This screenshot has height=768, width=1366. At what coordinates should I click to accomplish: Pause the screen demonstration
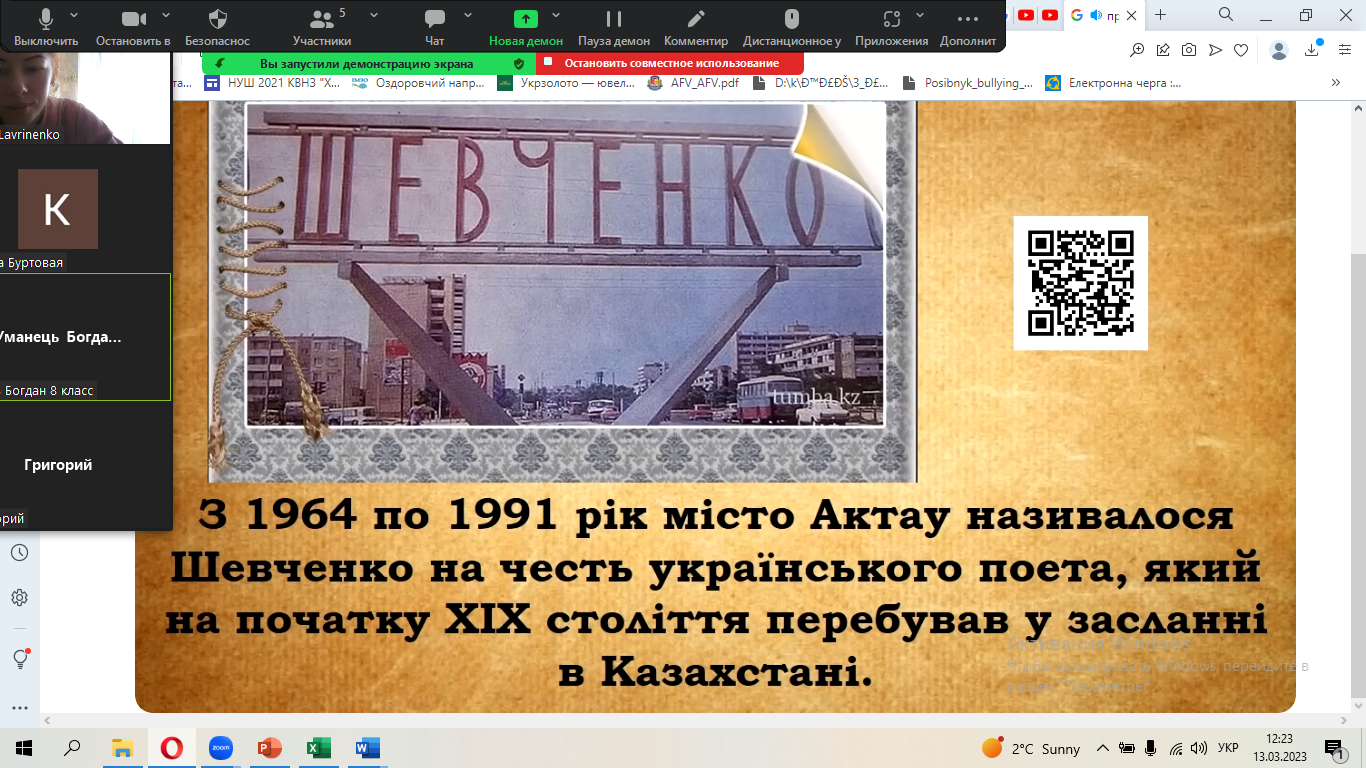tap(614, 27)
